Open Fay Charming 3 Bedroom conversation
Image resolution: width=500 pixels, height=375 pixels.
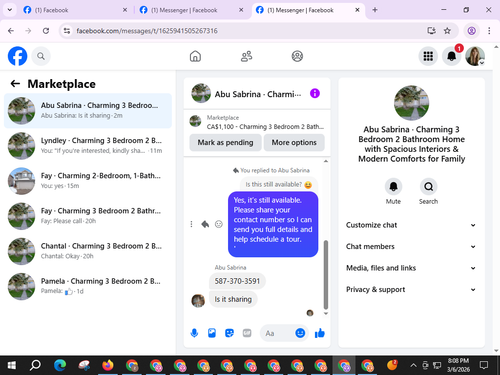[x=88, y=216]
